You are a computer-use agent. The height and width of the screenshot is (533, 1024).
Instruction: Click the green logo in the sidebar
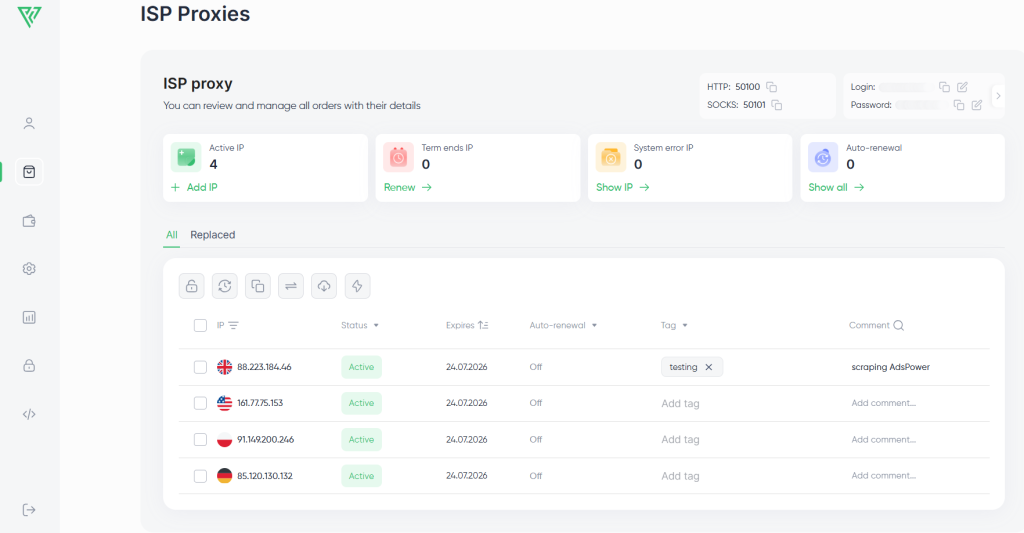[29, 16]
